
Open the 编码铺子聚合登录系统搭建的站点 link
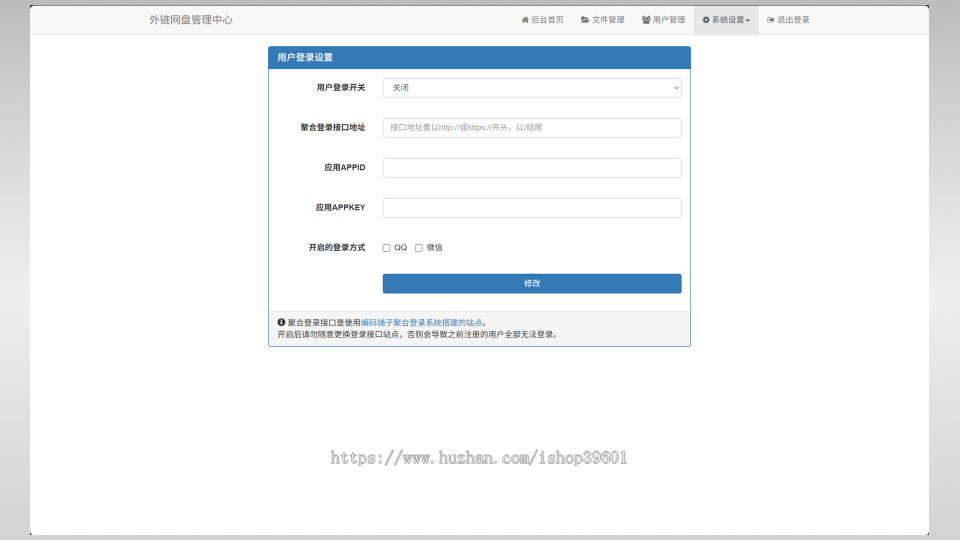[x=421, y=323]
